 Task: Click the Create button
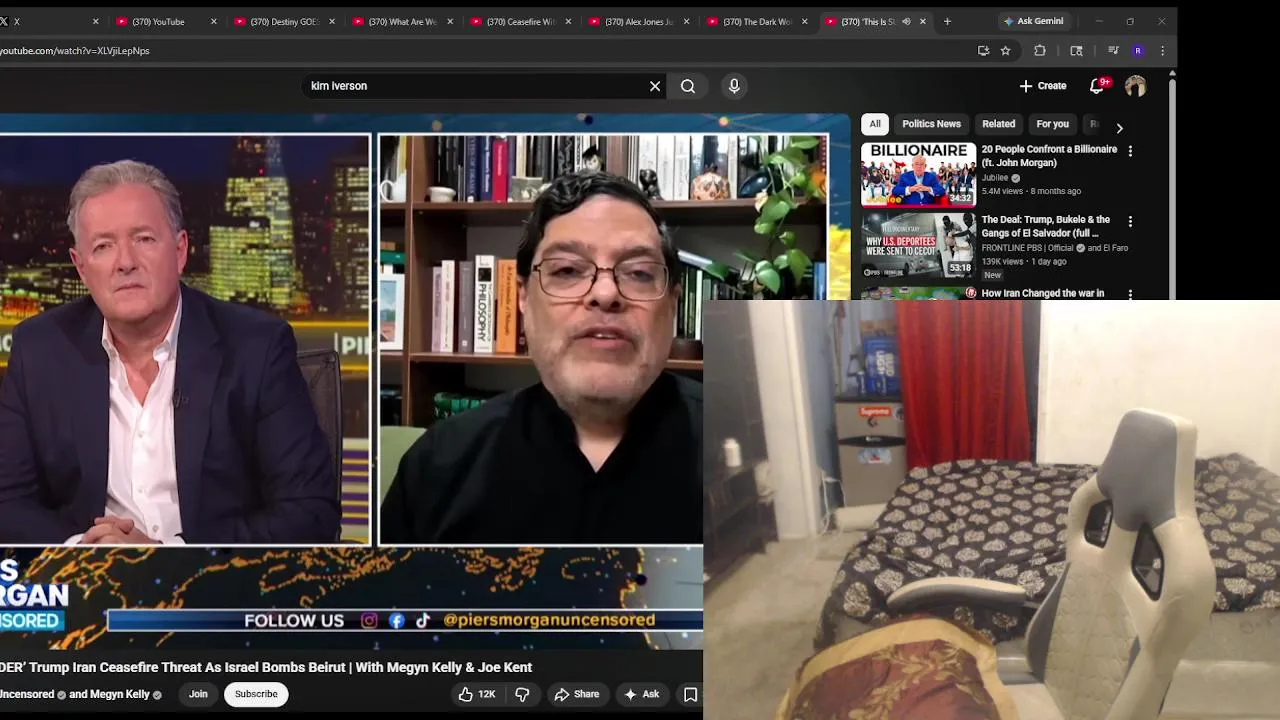(1043, 86)
